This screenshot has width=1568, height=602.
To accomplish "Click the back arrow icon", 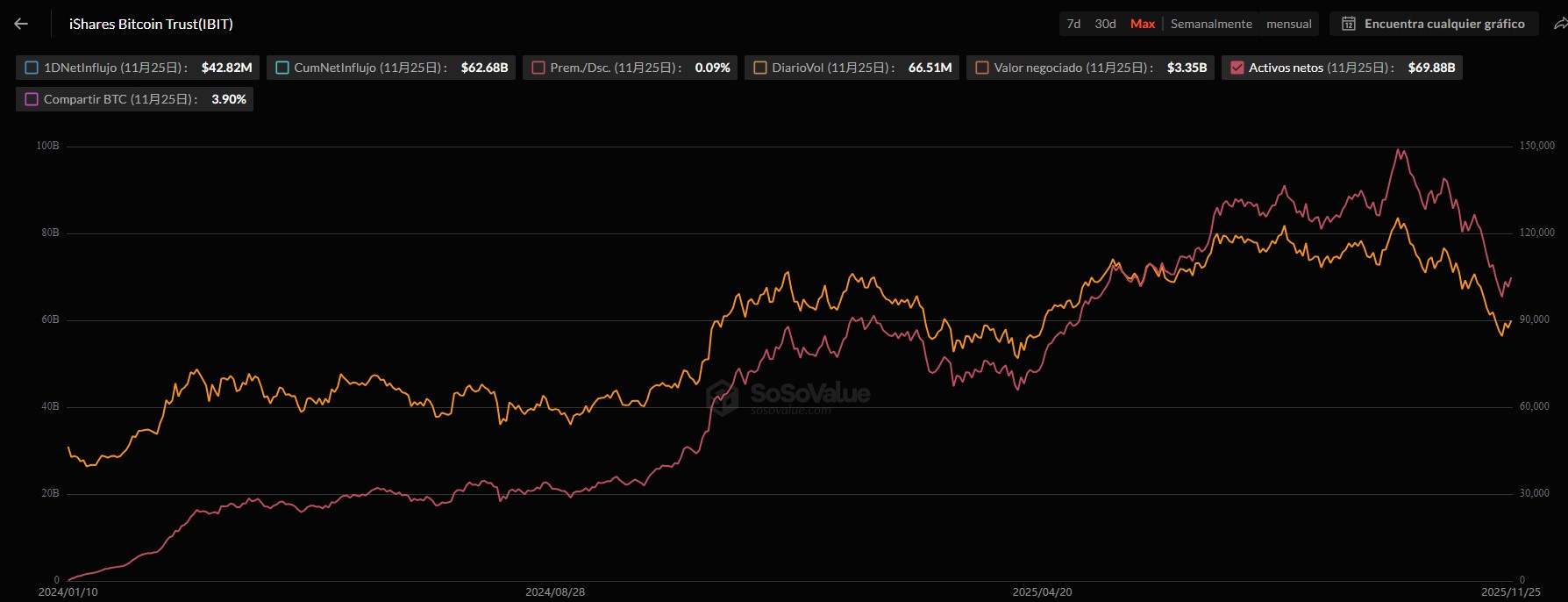I will pos(21,24).
